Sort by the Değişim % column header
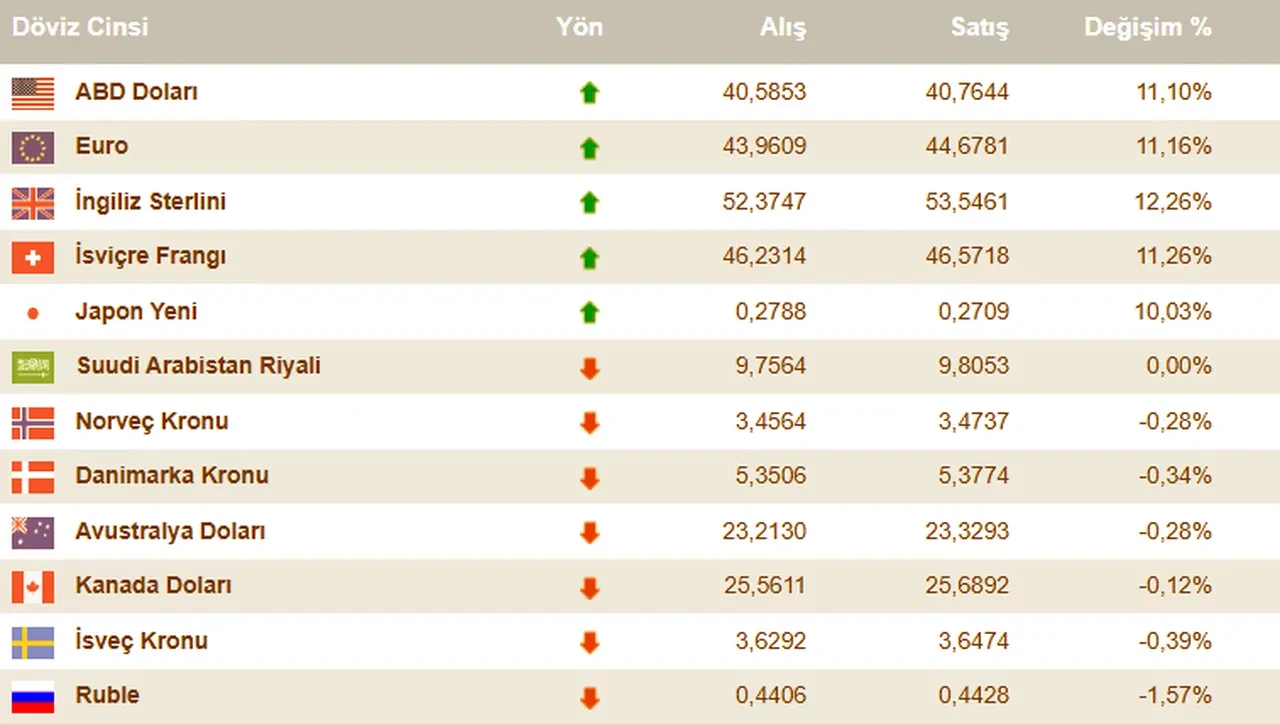This screenshot has width=1280, height=725. (x=1148, y=28)
